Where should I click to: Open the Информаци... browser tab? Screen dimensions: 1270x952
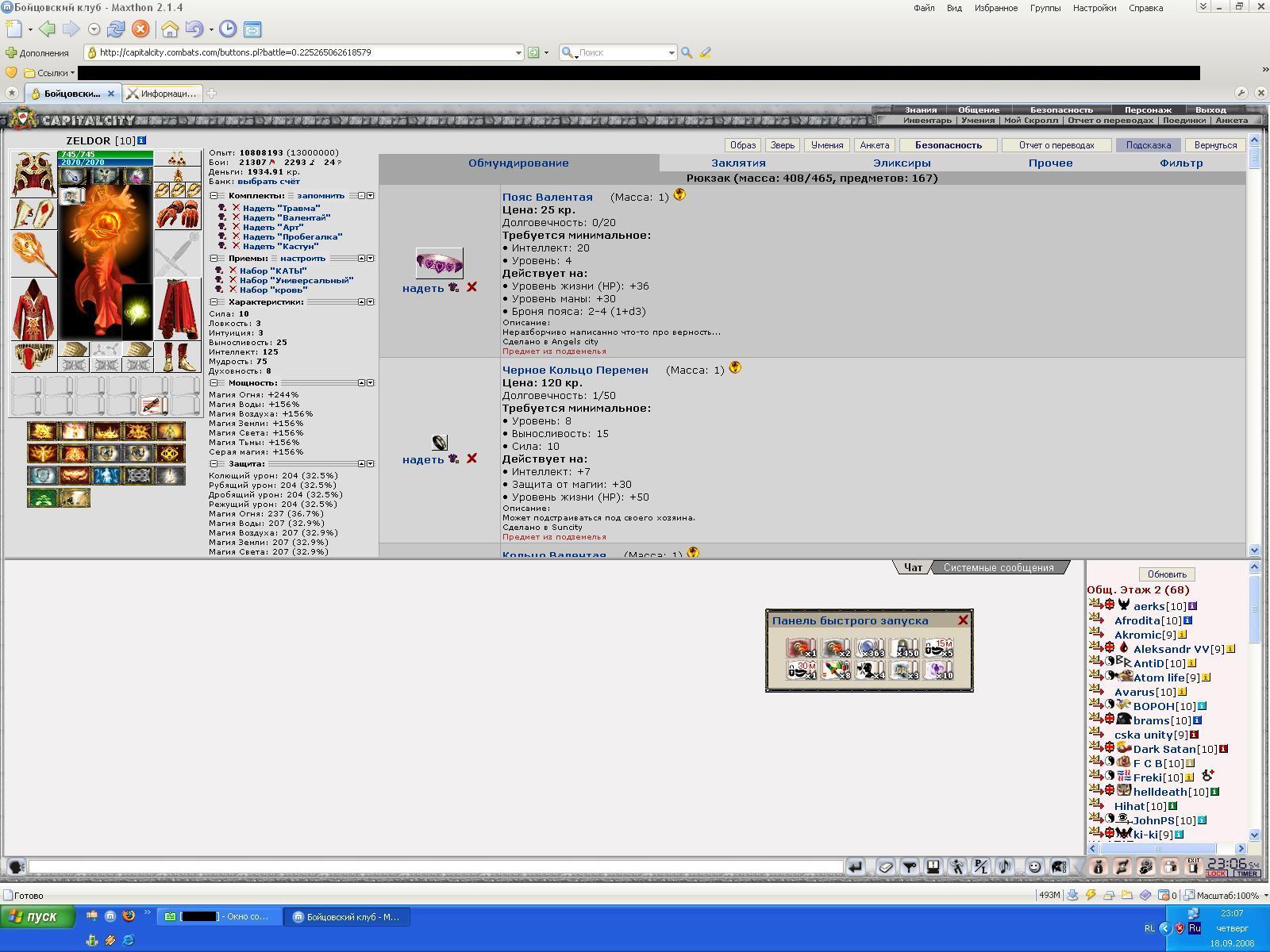click(163, 94)
